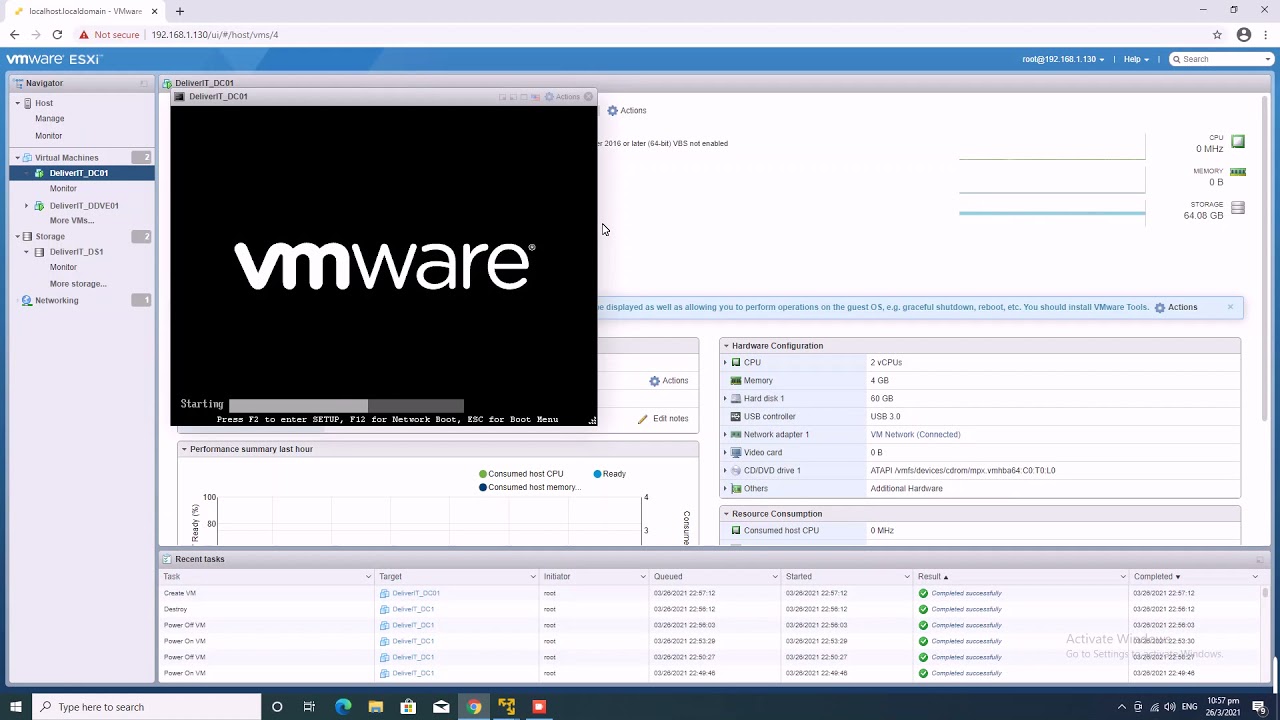Screen dimensions: 1280x720
Task: Click the Storage usage disk icon
Action: [x=1238, y=208]
